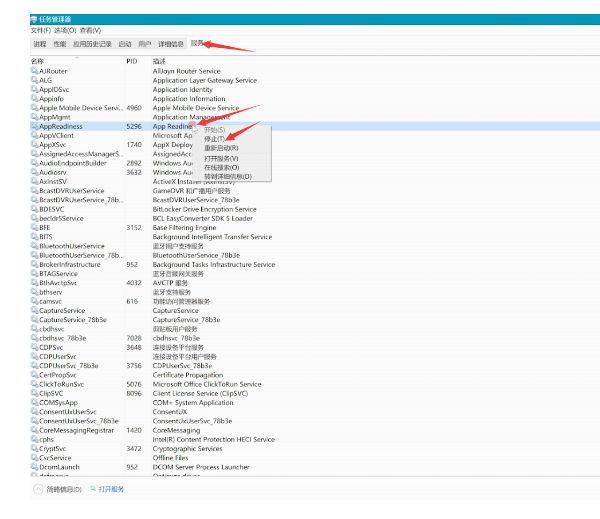Click the ClipSVC service icon
The image size is (600, 519).
pyautogui.click(x=35, y=394)
